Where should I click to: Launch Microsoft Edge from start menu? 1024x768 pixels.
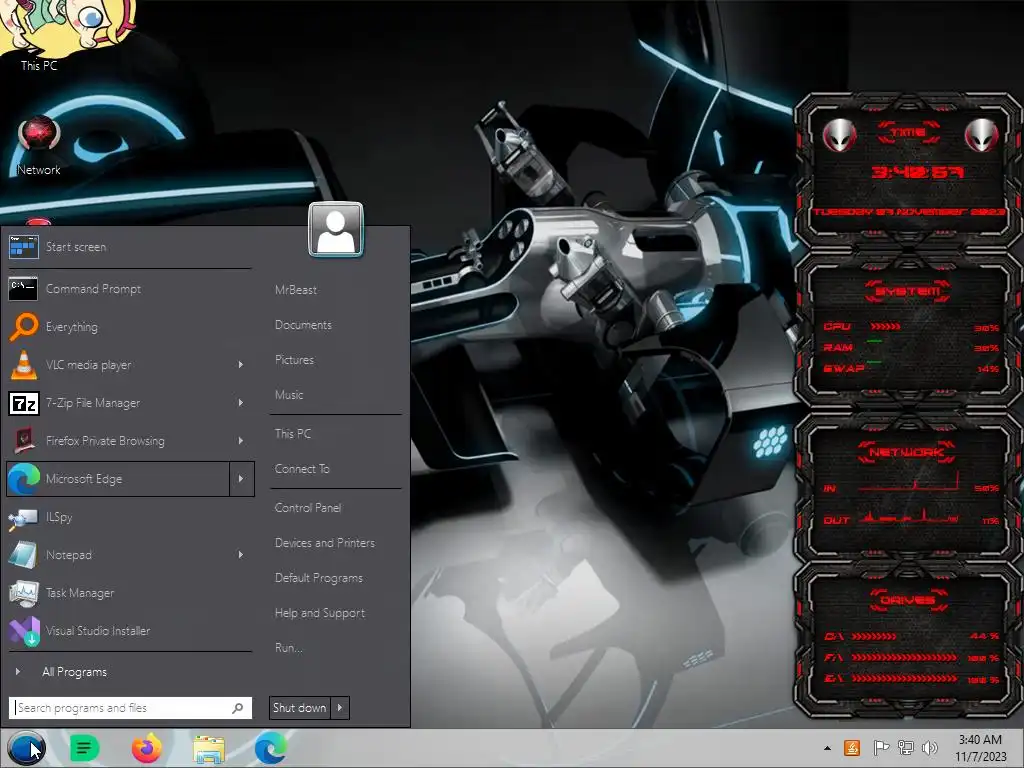pyautogui.click(x=118, y=479)
